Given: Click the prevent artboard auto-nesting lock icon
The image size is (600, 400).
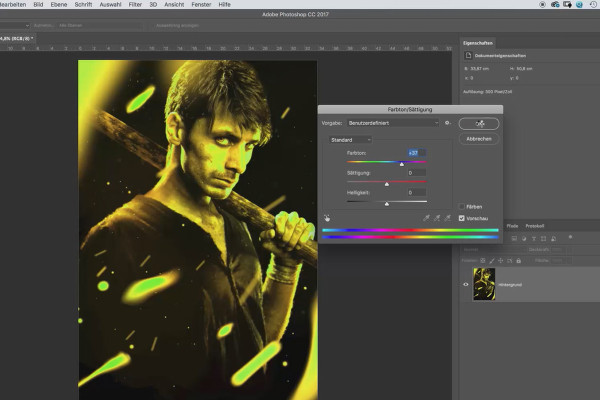Looking at the screenshot, I should click(x=510, y=261).
